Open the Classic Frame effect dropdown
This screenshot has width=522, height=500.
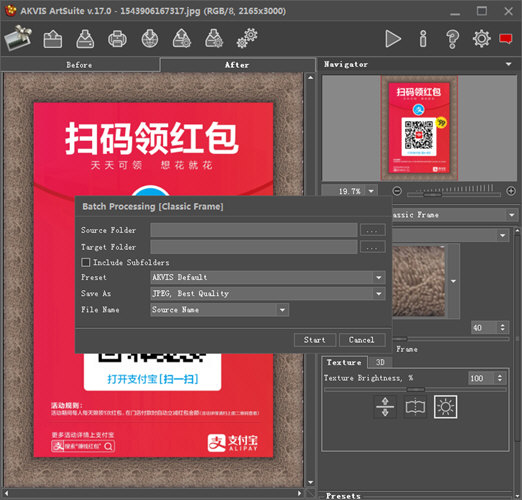pos(455,215)
